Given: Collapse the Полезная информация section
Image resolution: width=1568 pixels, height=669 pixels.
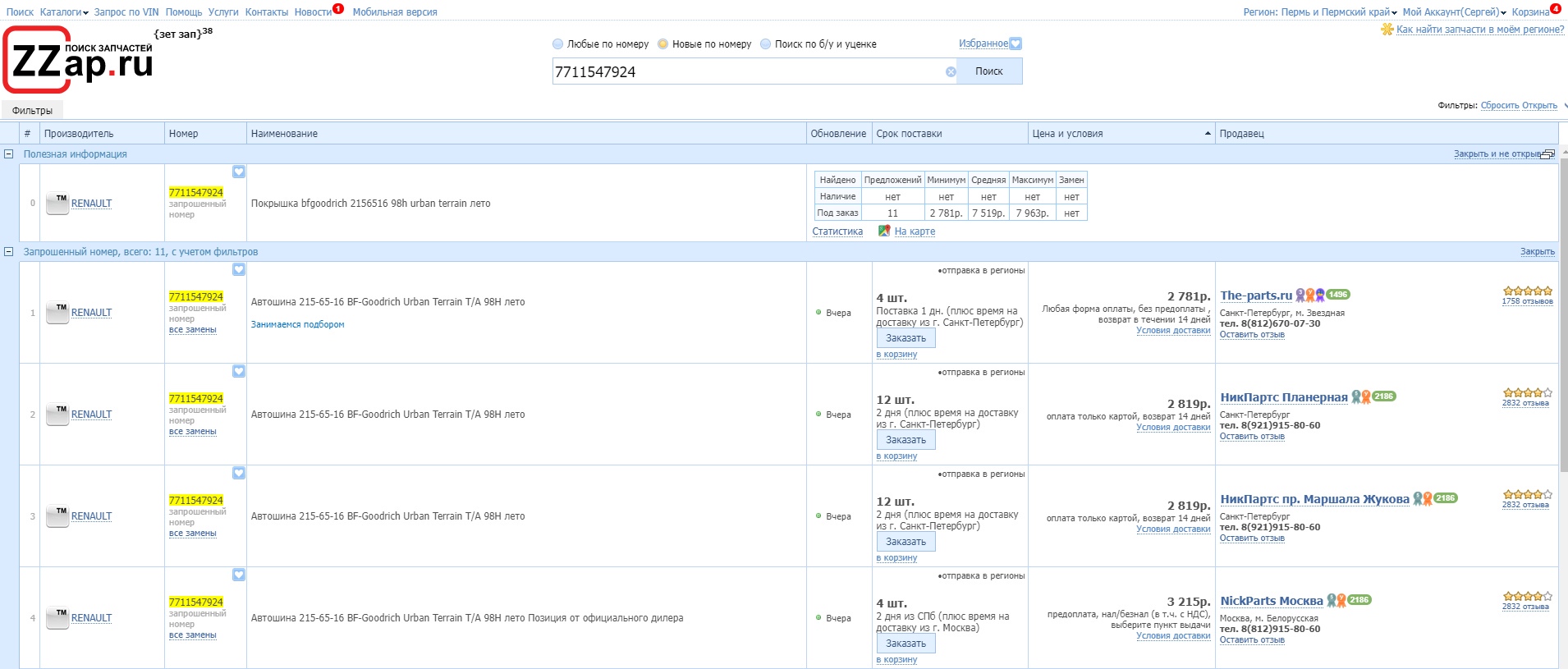Looking at the screenshot, I should 8,154.
